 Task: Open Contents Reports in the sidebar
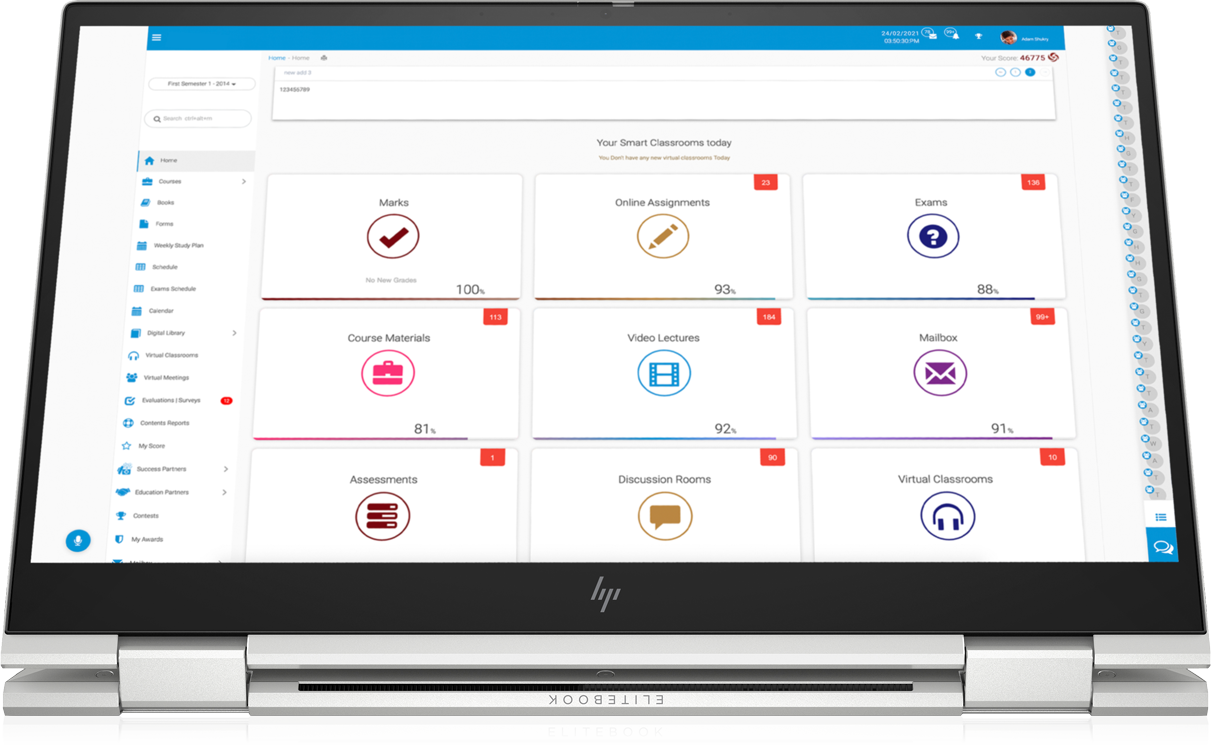pyautogui.click(x=165, y=423)
